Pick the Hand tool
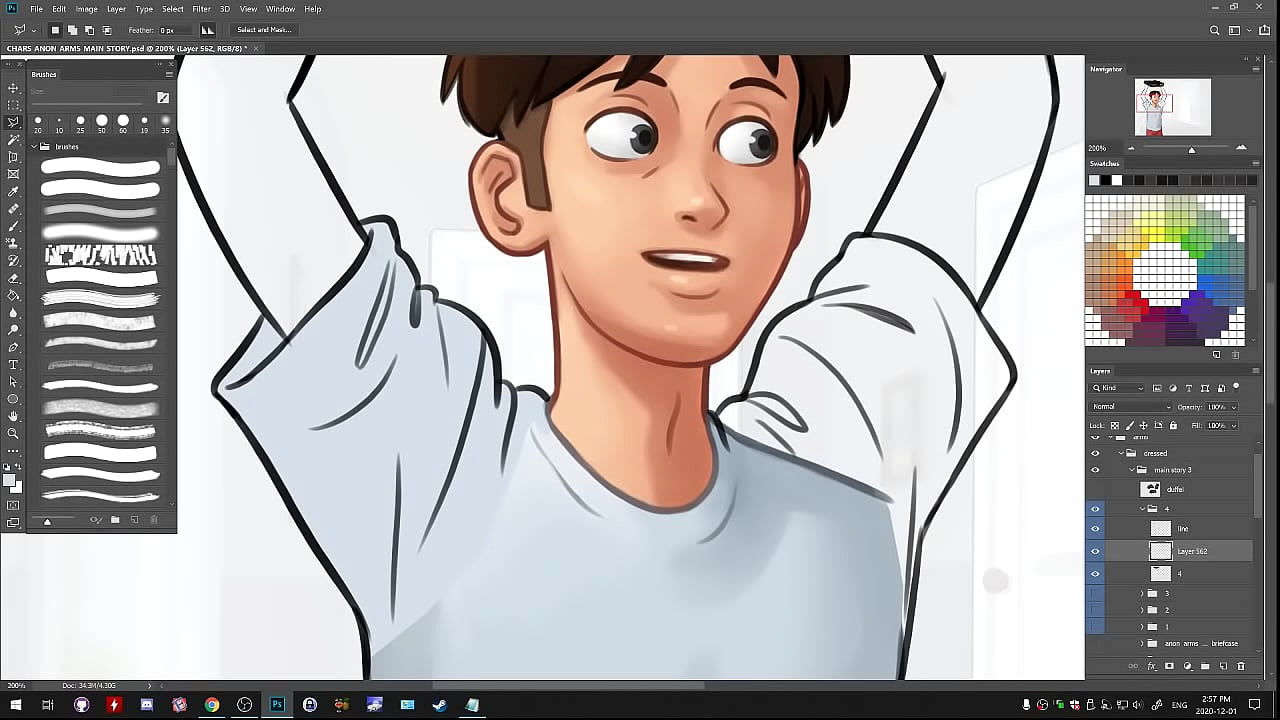The height and width of the screenshot is (720, 1280). click(13, 416)
